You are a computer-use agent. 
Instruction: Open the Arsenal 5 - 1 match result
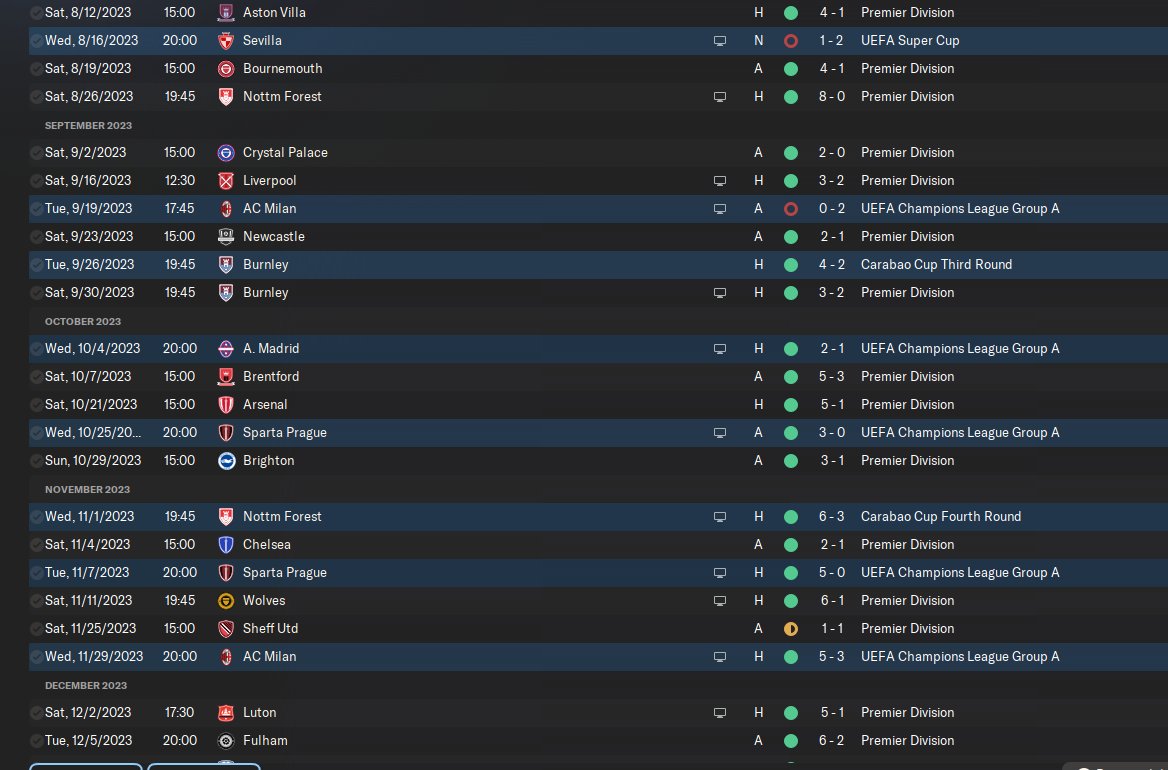tap(832, 404)
